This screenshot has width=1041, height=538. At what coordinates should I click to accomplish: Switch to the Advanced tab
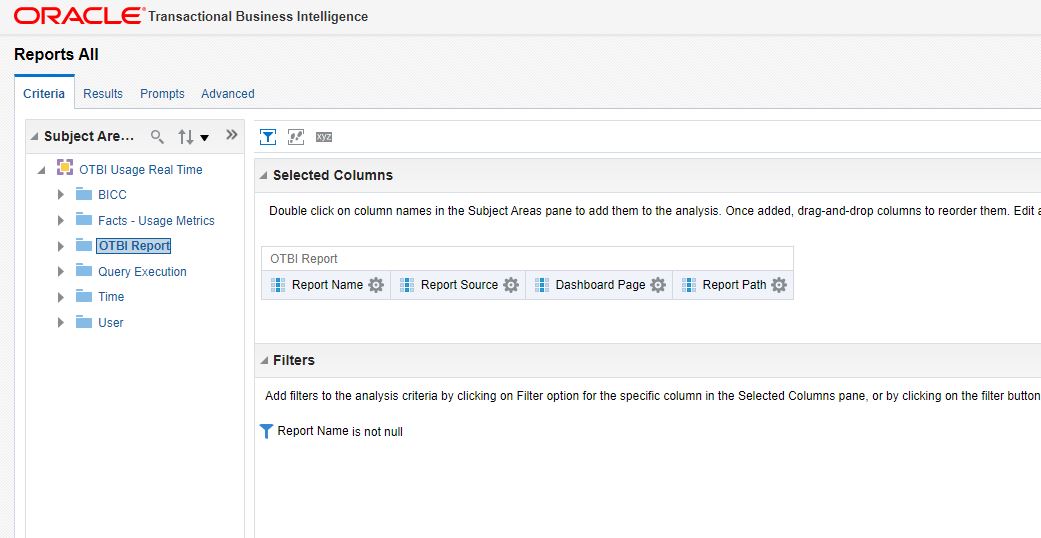pyautogui.click(x=228, y=94)
